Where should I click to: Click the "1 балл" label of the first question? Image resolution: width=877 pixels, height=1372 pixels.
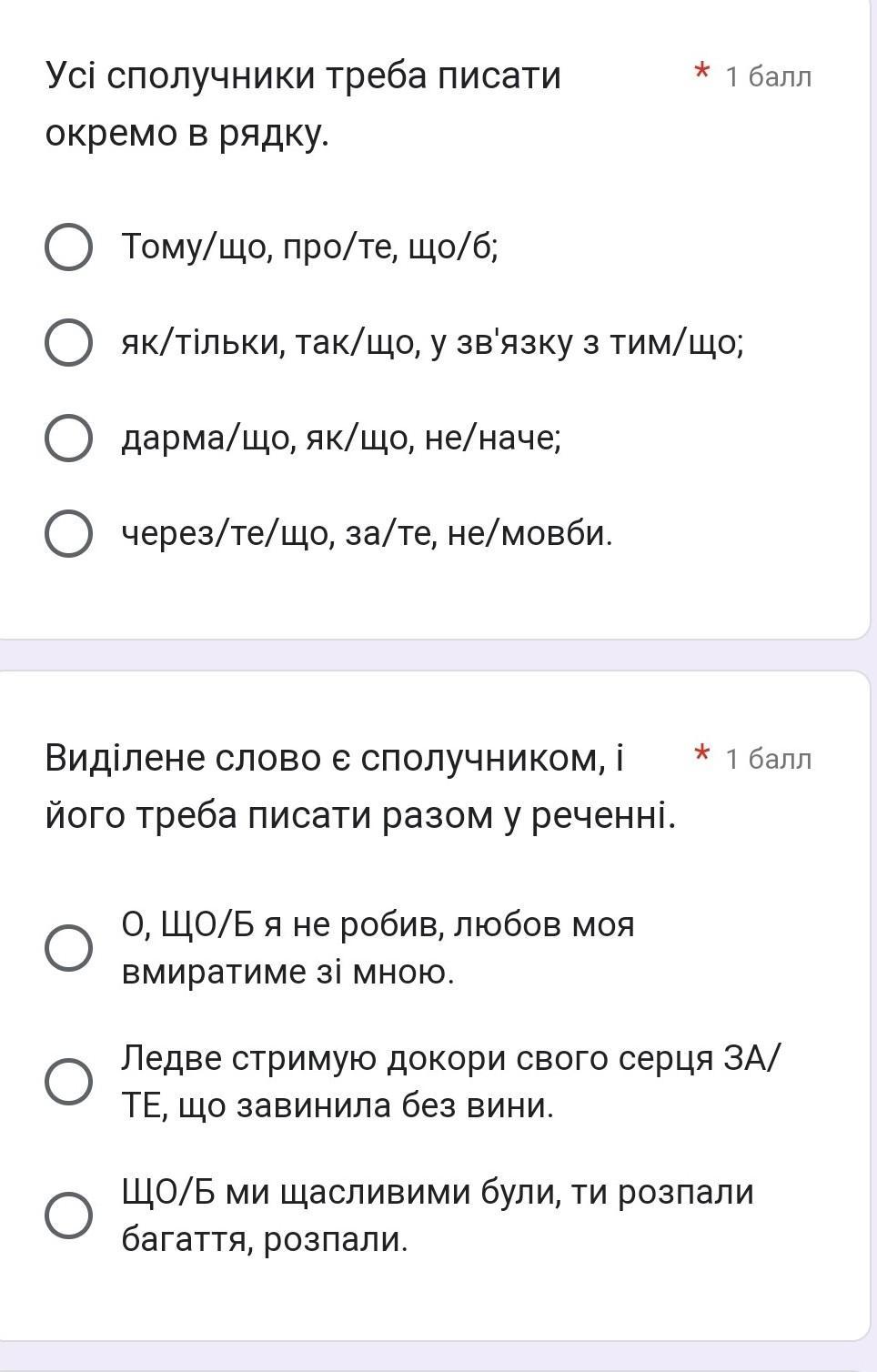768,77
